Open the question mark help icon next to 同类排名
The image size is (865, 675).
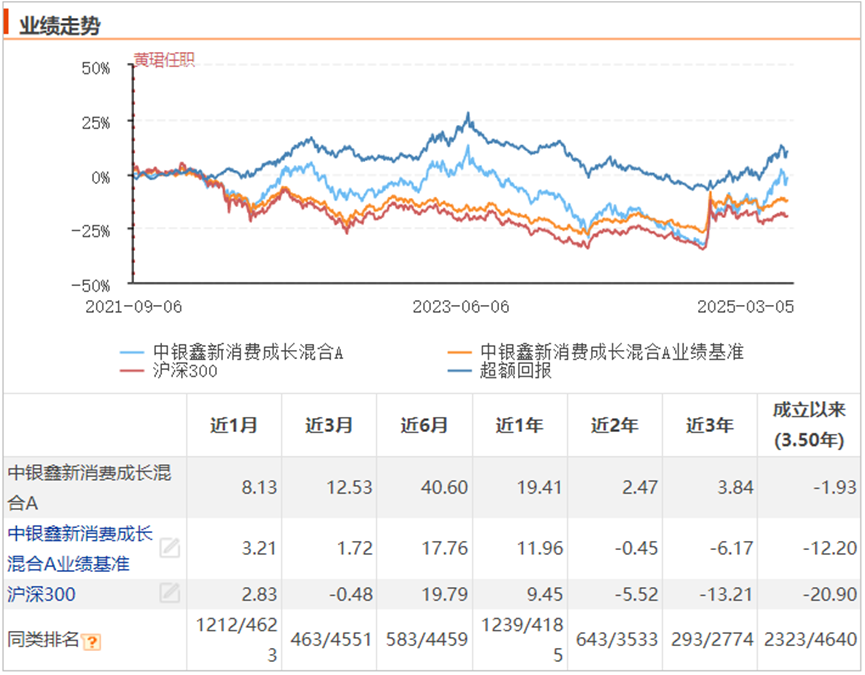pyautogui.click(x=91, y=642)
